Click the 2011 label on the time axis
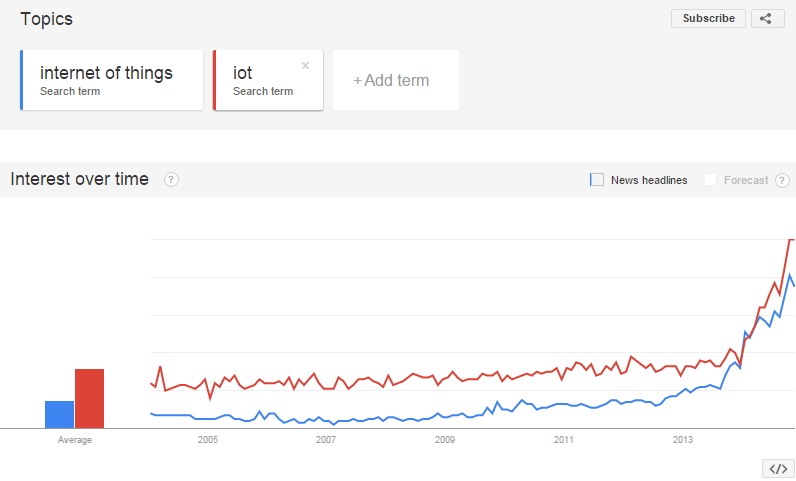Image resolution: width=796 pixels, height=481 pixels. click(x=563, y=440)
